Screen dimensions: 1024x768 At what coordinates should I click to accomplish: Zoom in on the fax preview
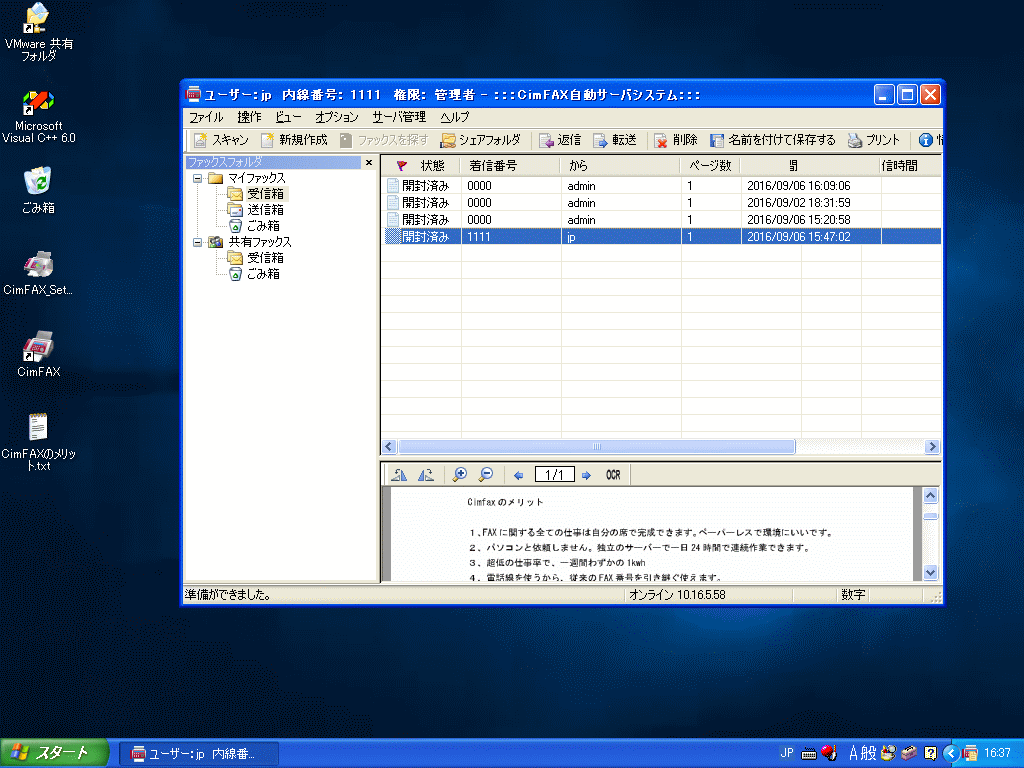(x=460, y=475)
